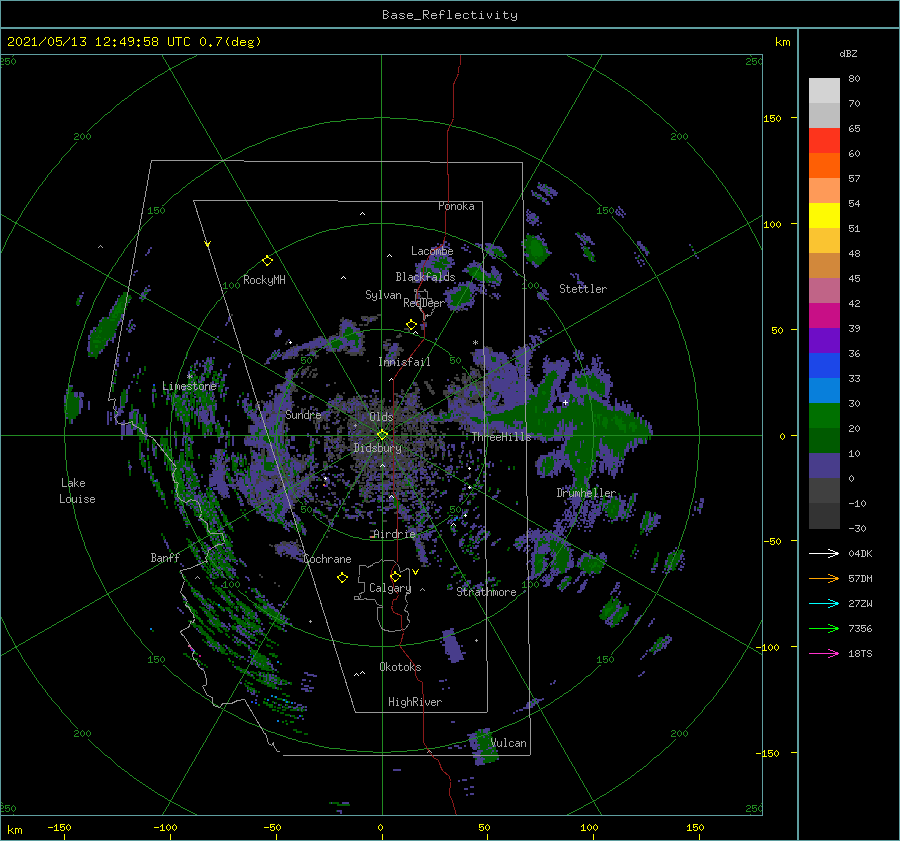Viewport: 900px width, 841px height.
Task: Click the large green echo west of Stettler
Action: [x=536, y=249]
